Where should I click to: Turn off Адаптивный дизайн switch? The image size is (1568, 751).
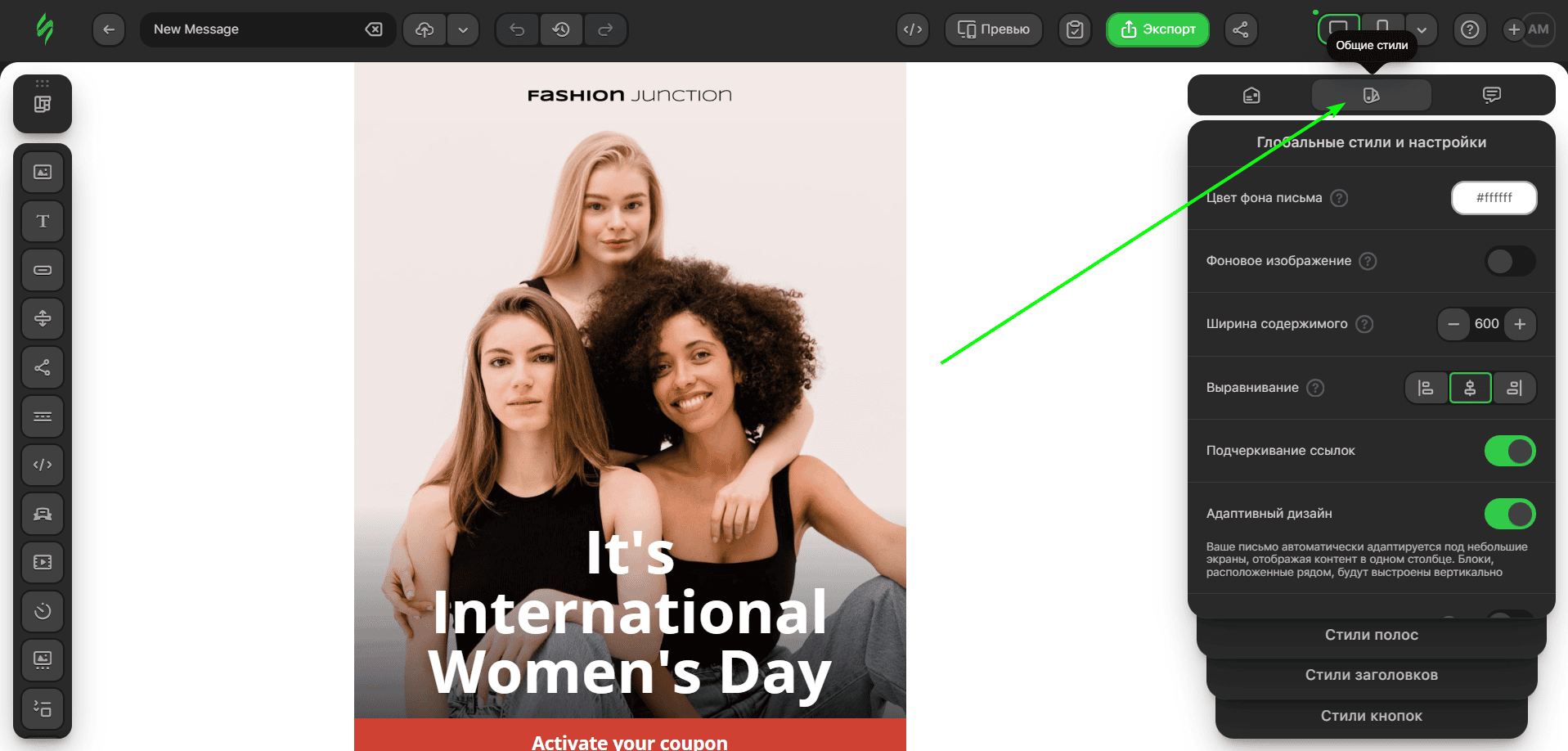pos(1509,514)
